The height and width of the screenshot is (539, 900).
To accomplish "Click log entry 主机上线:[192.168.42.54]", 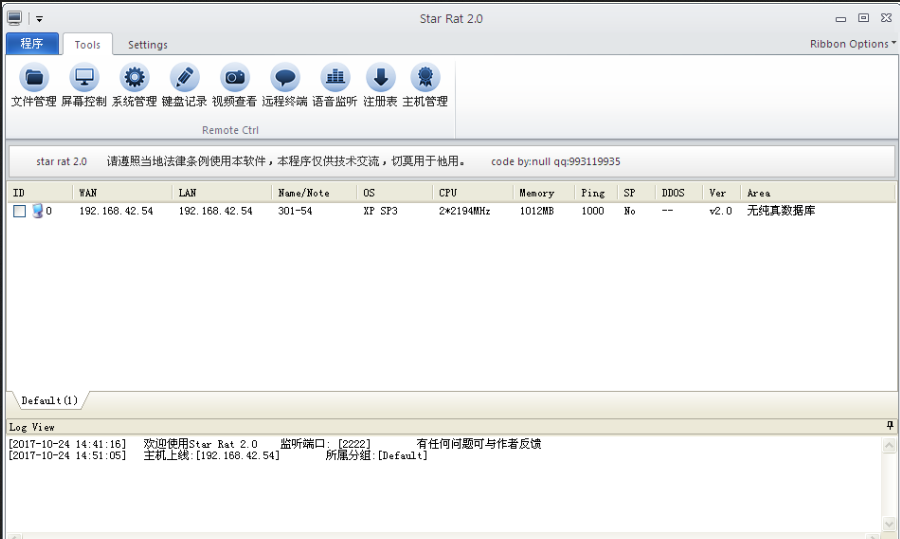I will pos(211,455).
